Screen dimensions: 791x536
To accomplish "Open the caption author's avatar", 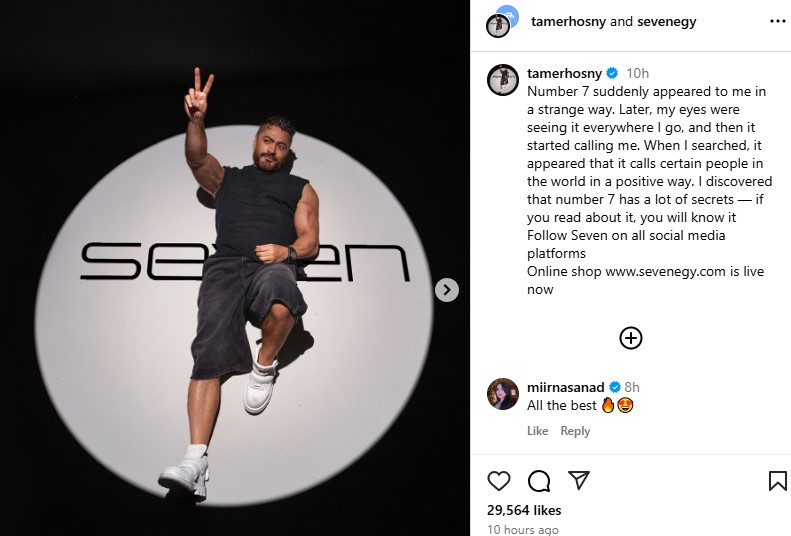I will coord(502,79).
